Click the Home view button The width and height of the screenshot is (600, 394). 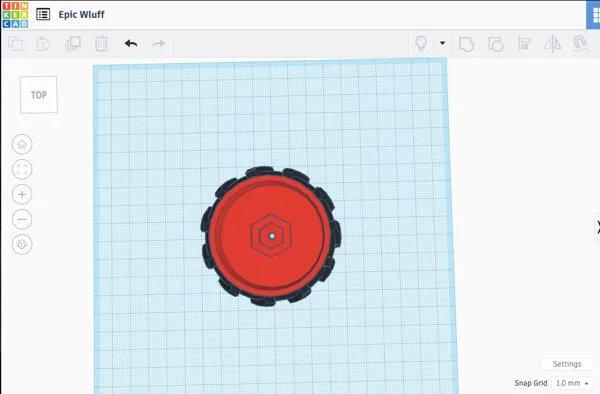[22, 144]
